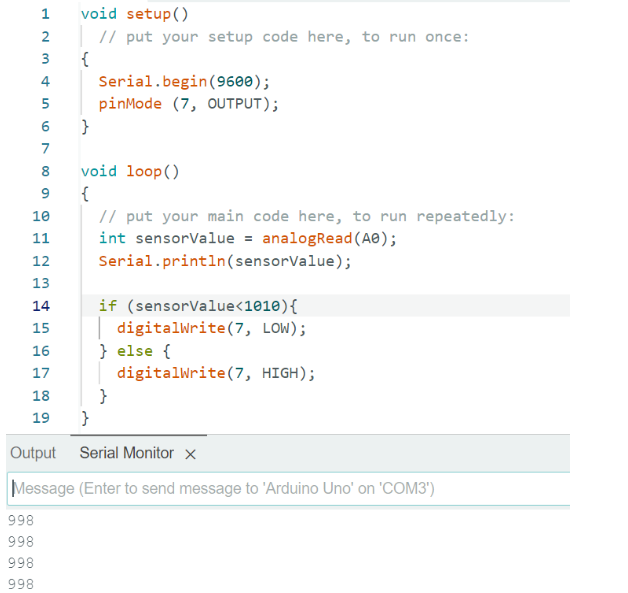Click the opening brace on line 3
The image size is (628, 593).
(x=85, y=60)
